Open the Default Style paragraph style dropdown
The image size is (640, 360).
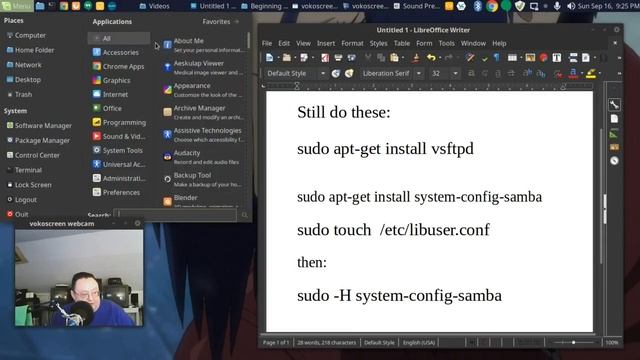tap(323, 73)
